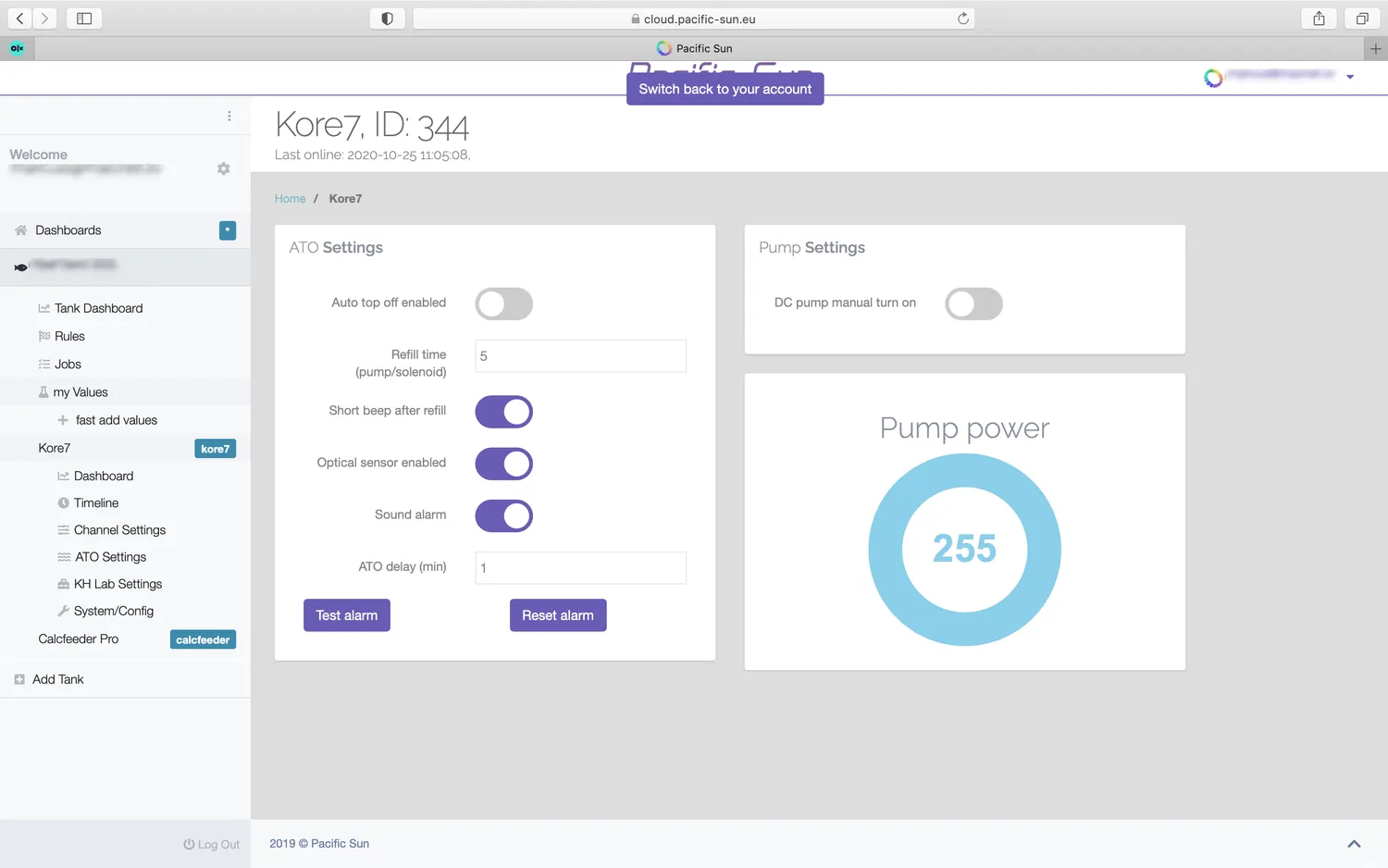Enable the Auto top off toggle
This screenshot has width=1388, height=868.
(x=504, y=304)
